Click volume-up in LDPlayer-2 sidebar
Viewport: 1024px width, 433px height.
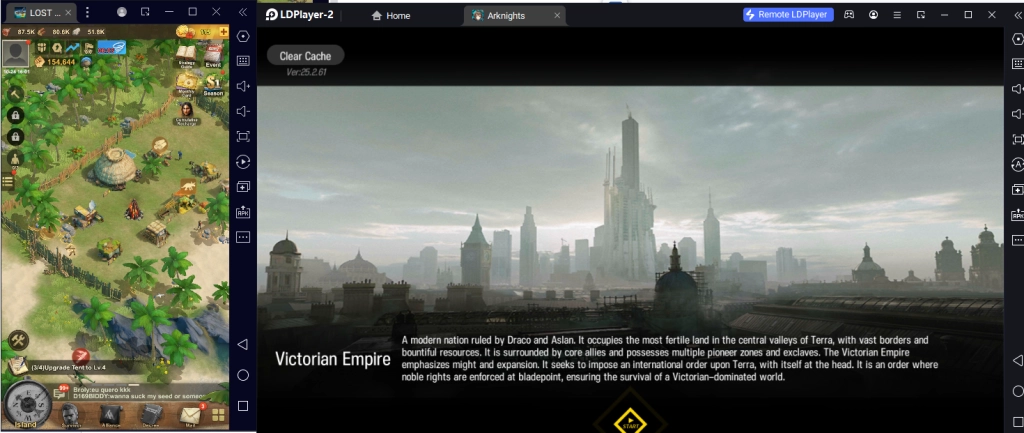tap(1017, 89)
